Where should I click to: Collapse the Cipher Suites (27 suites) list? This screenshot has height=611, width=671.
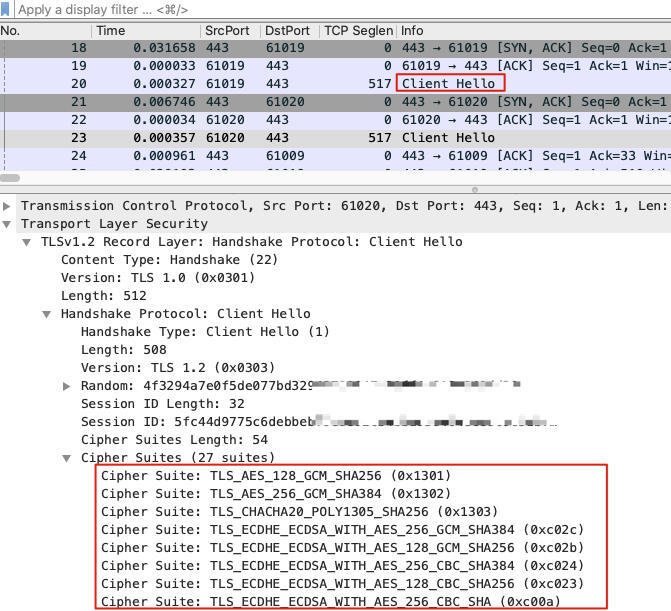coord(67,458)
